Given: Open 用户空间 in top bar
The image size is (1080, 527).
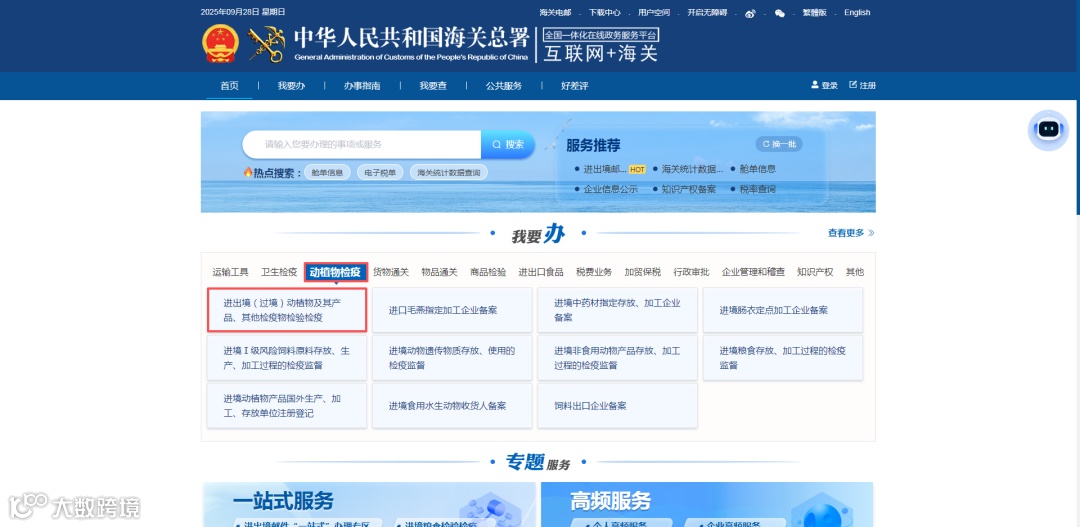Looking at the screenshot, I should 654,12.
